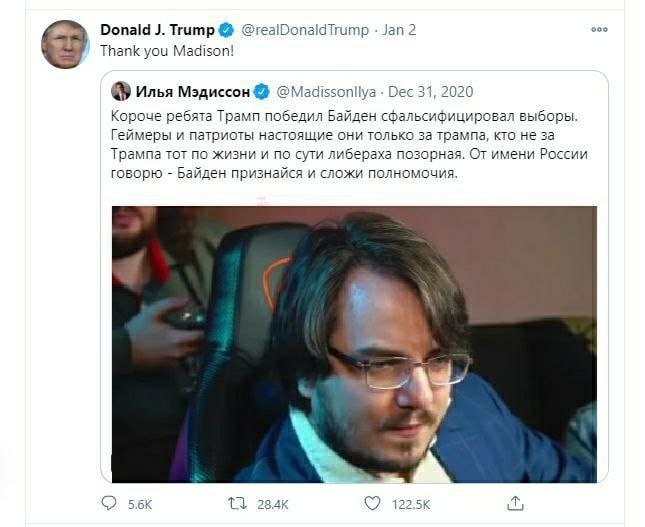This screenshot has width=645, height=527.
Task: Click the quoted author's blue verified badge
Action: click(261, 92)
